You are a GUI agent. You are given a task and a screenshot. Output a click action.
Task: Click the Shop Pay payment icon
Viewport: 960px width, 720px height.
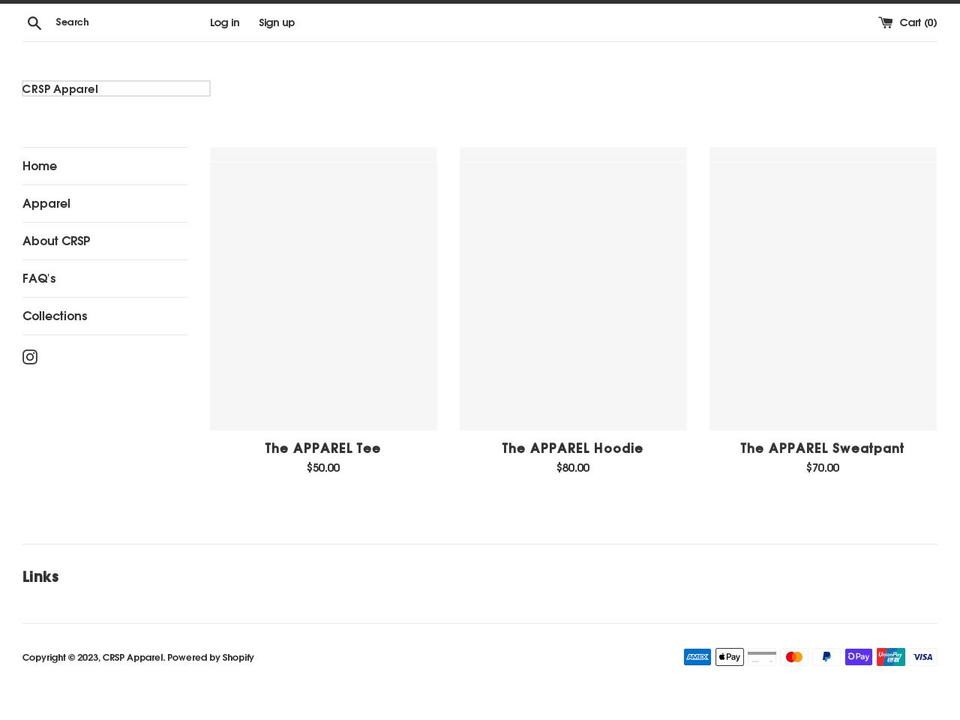coord(858,657)
